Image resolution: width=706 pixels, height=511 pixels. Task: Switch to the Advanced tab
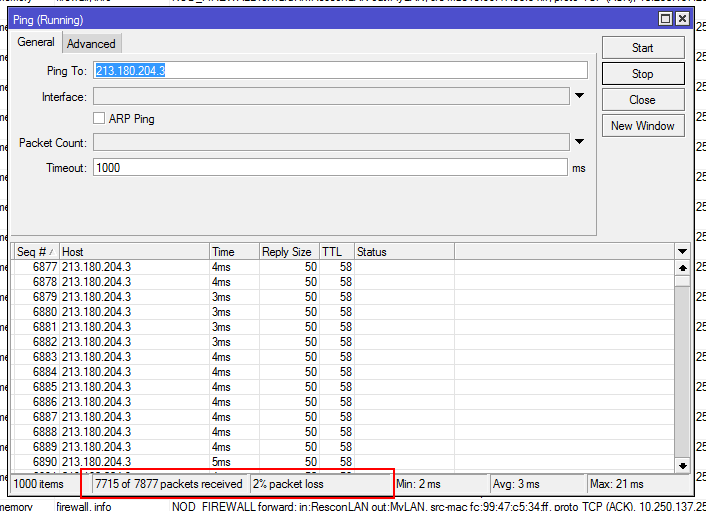[91, 44]
